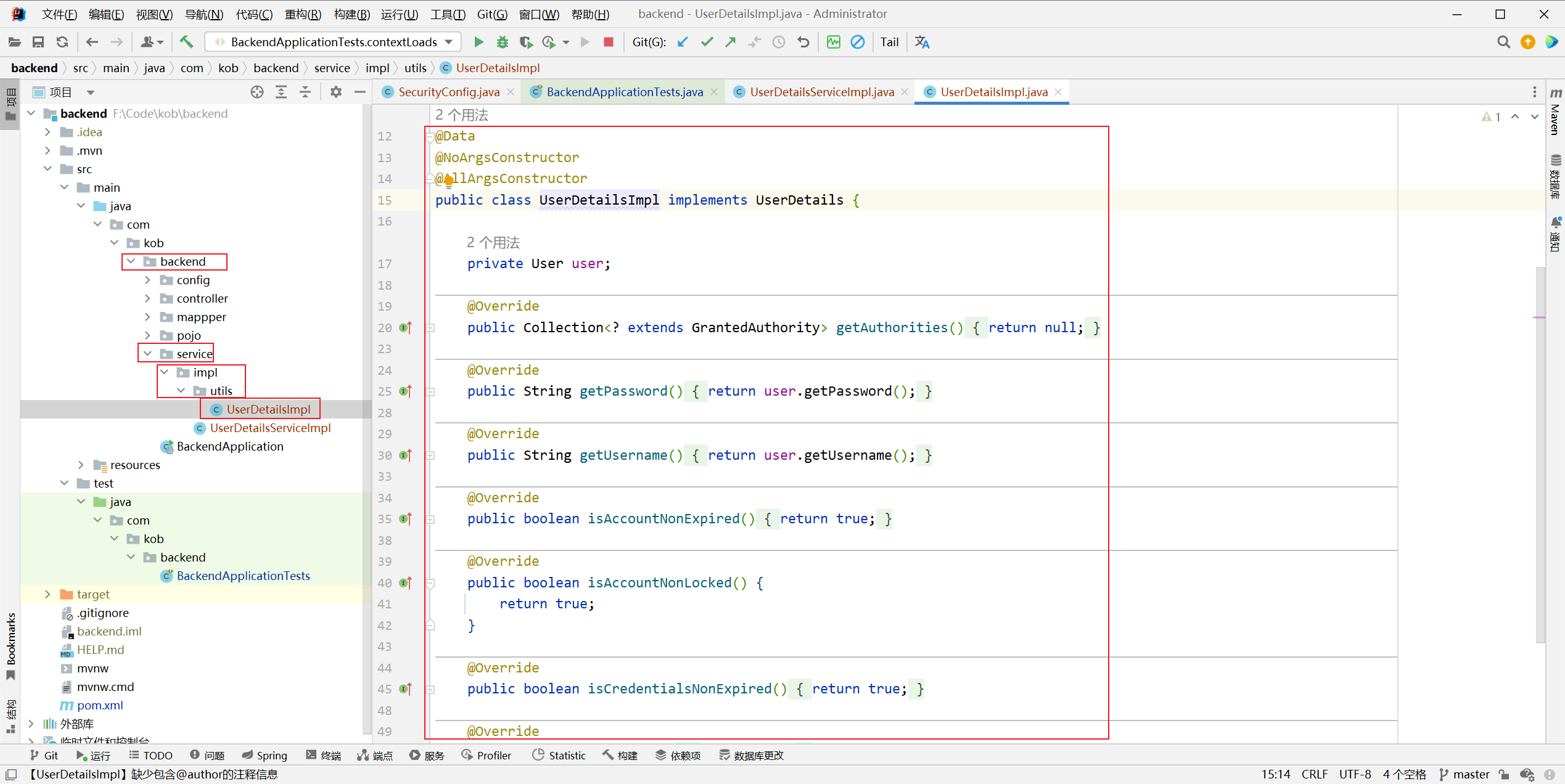Select pom.xml in project tree
Viewport: 1565px width, 784px height.
click(99, 705)
